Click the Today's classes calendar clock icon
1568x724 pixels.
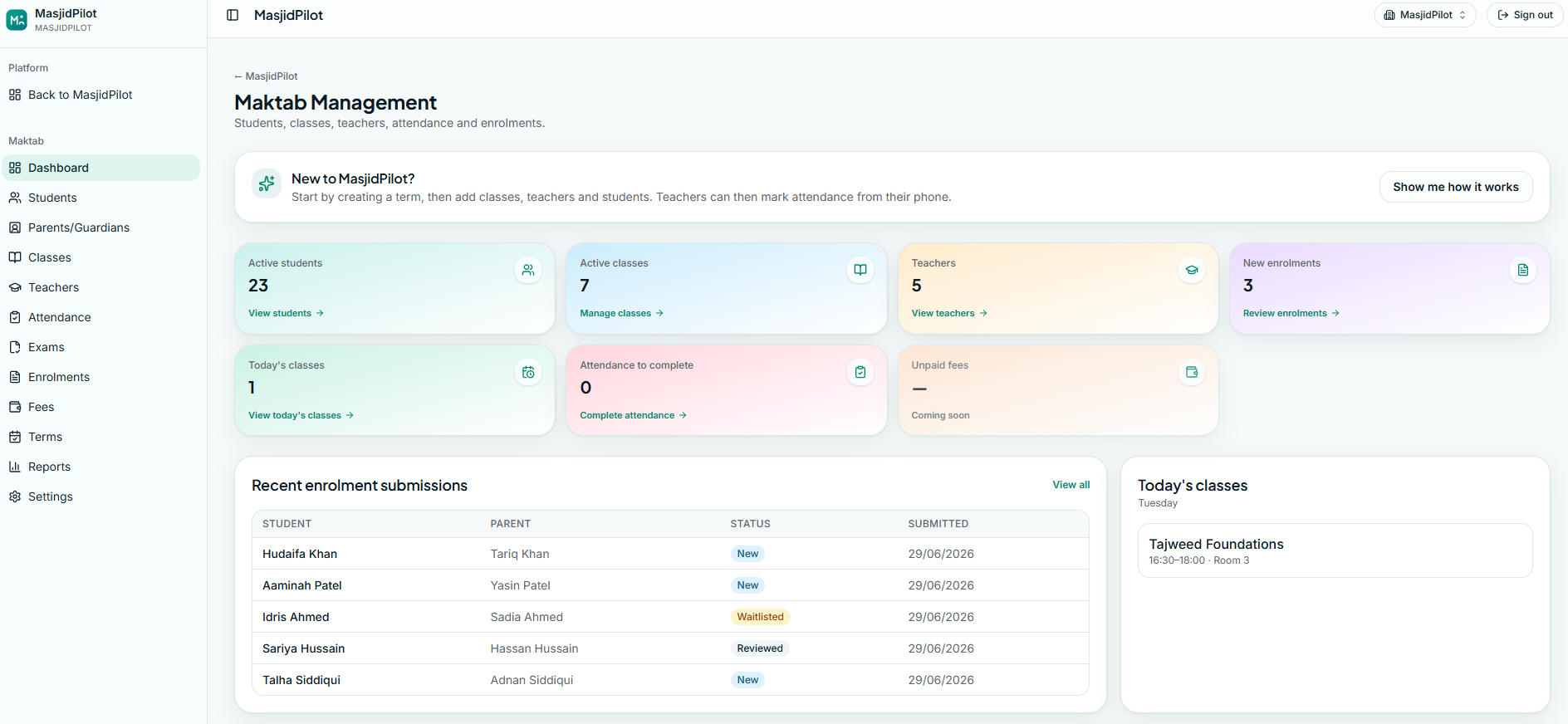click(528, 372)
